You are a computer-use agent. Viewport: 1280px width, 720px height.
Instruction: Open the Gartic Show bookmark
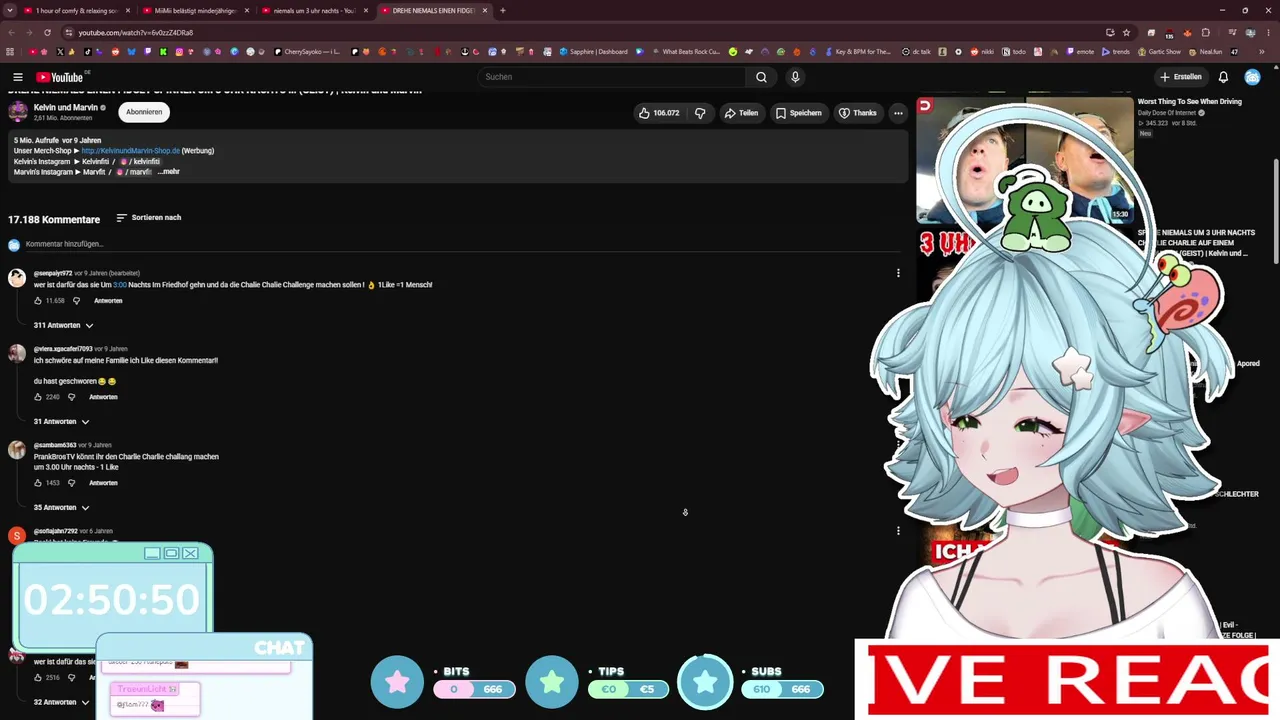pos(1159,52)
